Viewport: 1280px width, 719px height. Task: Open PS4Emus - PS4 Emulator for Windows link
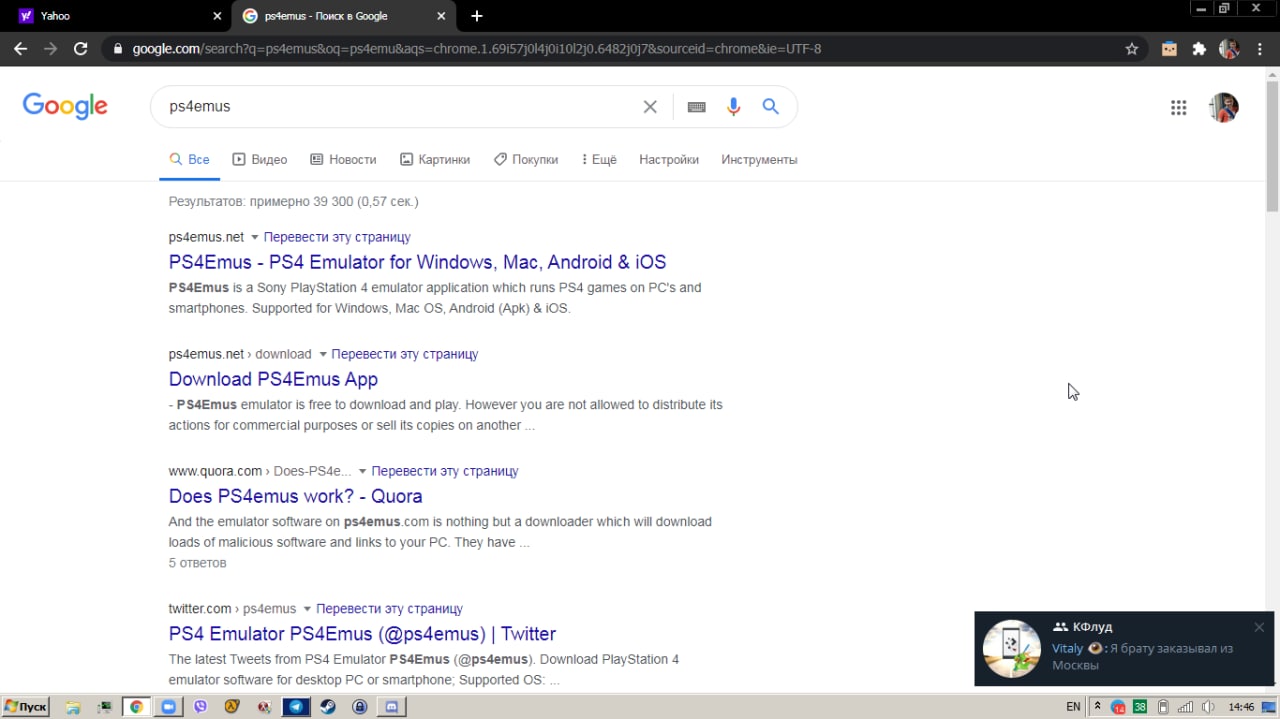click(x=417, y=262)
